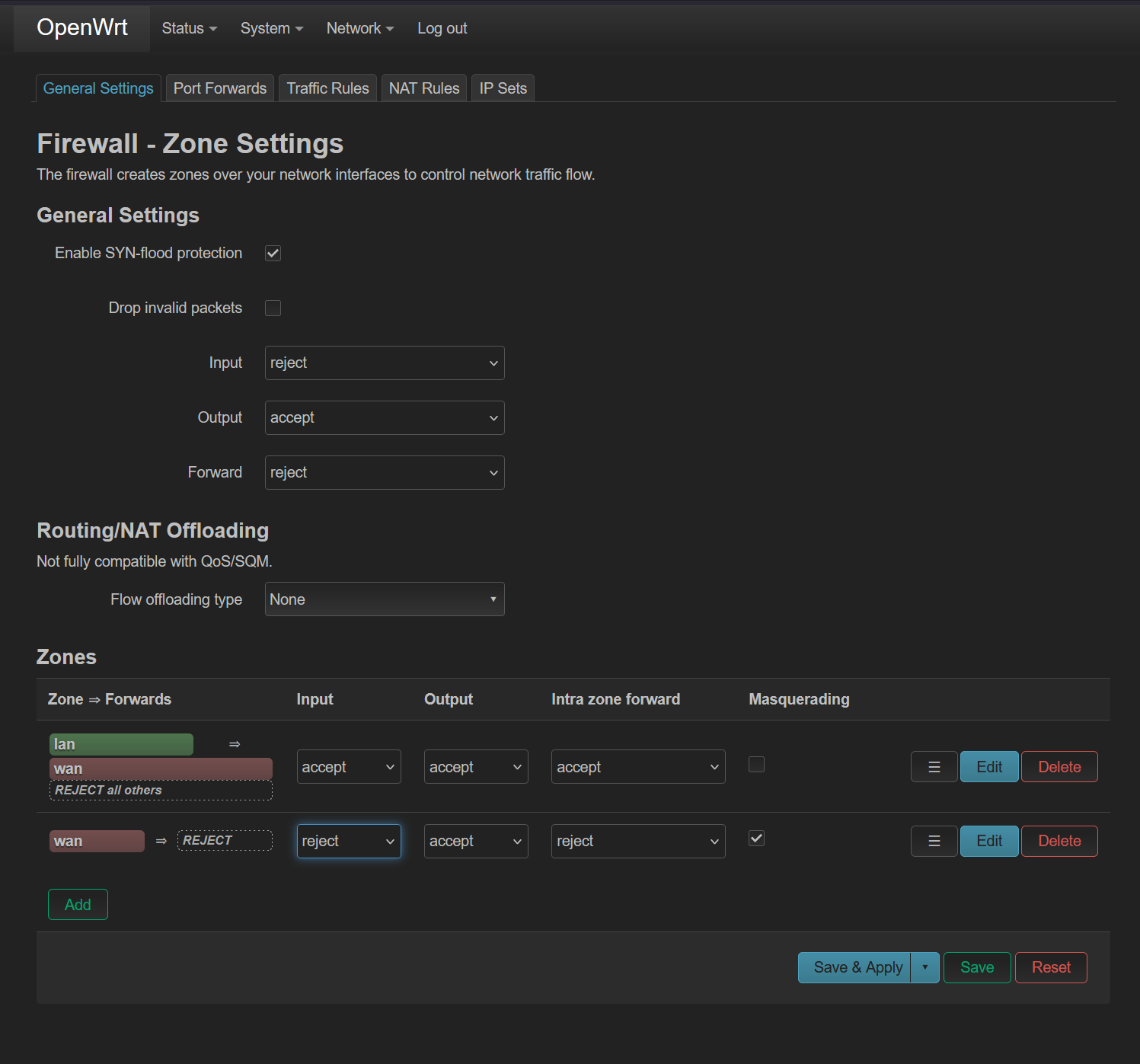Image resolution: width=1140 pixels, height=1064 pixels.
Task: Click the drag handle icon in wan zone row
Action: [934, 841]
